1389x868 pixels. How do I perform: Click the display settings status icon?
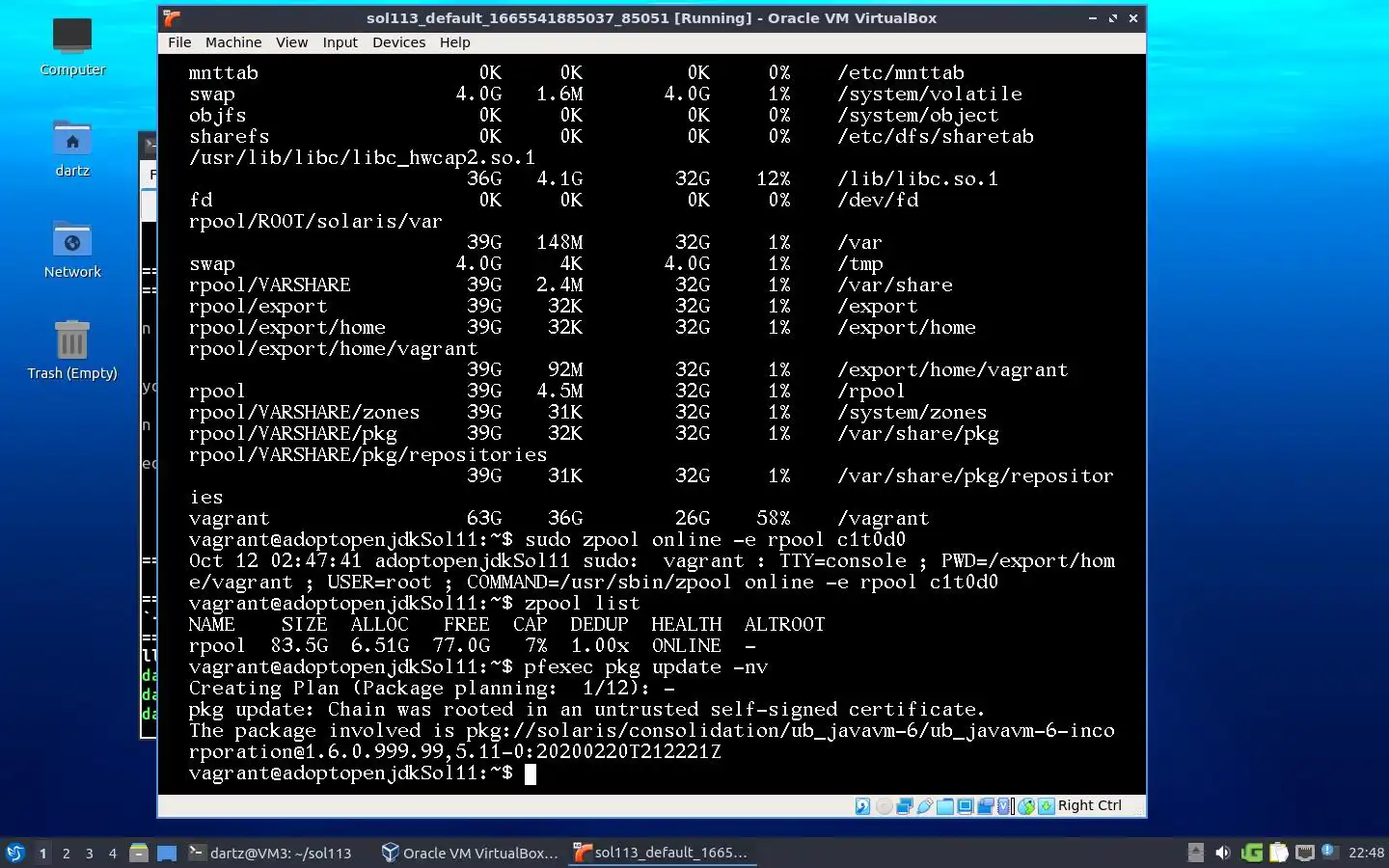[966, 806]
